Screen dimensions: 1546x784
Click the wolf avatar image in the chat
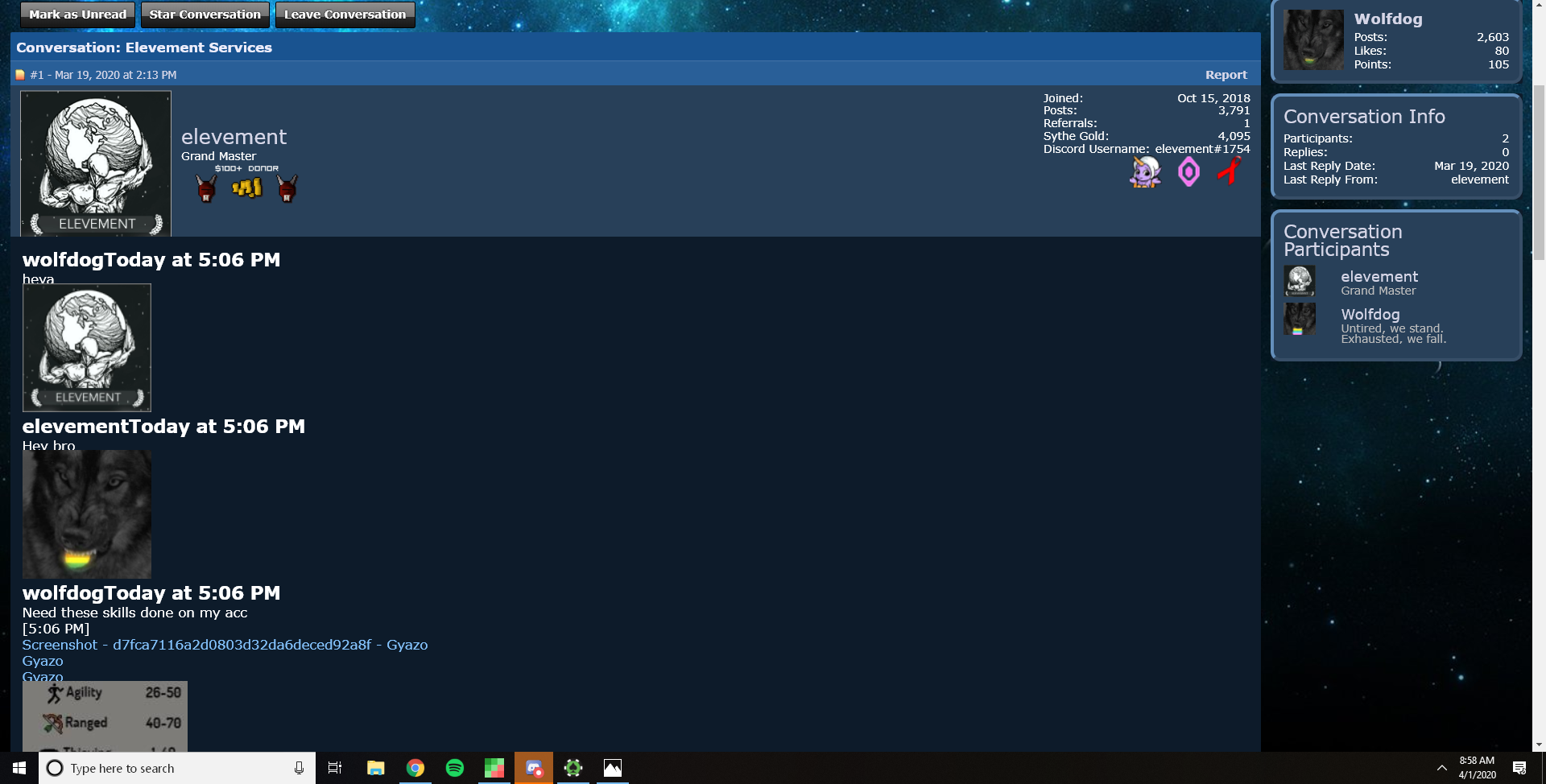(x=87, y=514)
